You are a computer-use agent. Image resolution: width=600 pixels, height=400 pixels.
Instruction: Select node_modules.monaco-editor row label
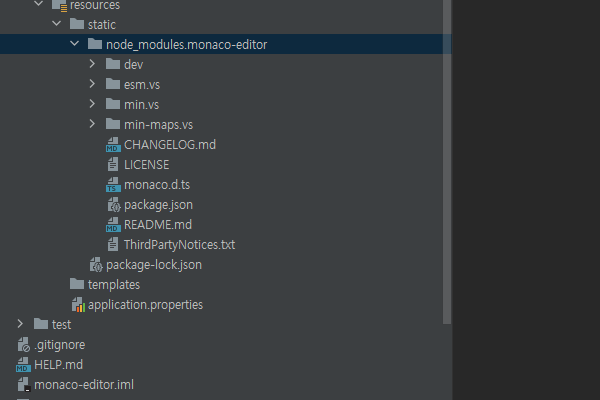186,45
